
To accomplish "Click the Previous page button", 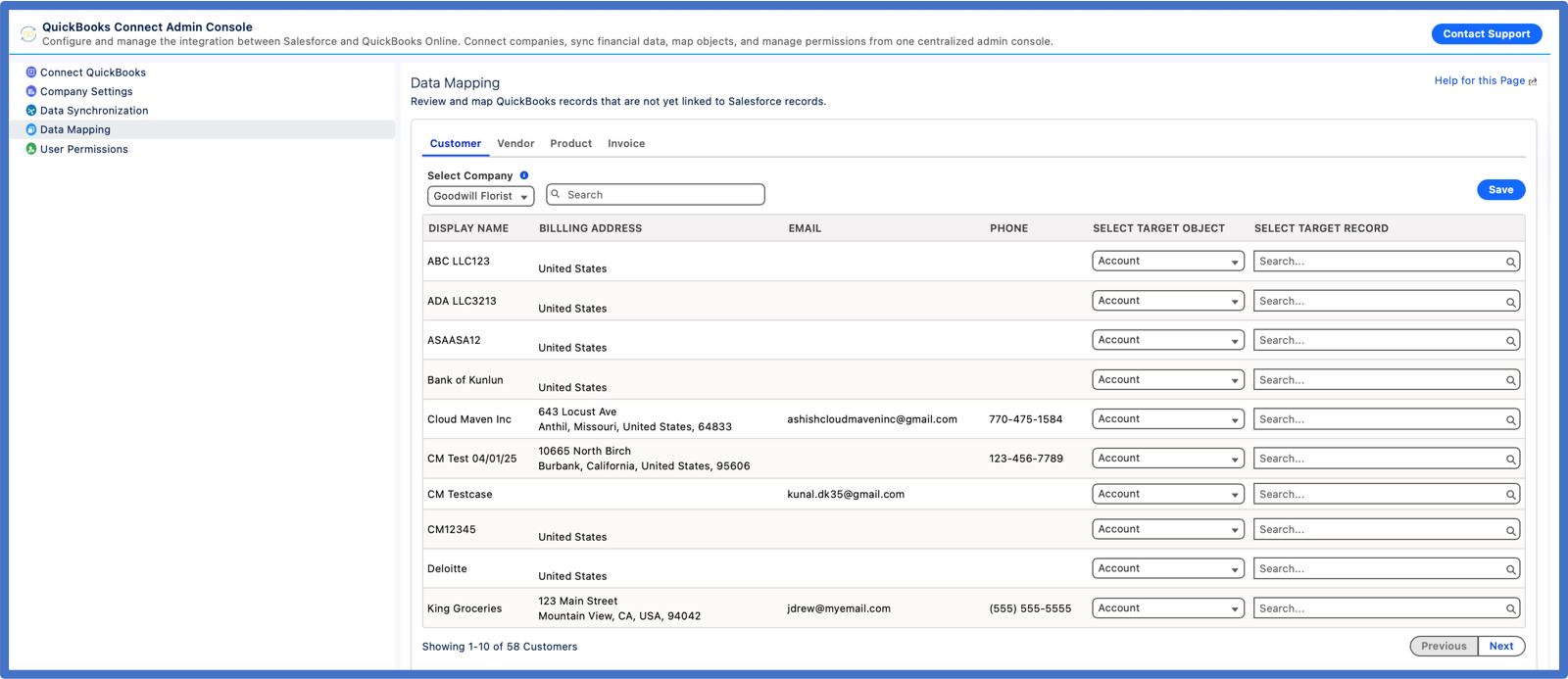I will click(x=1444, y=646).
